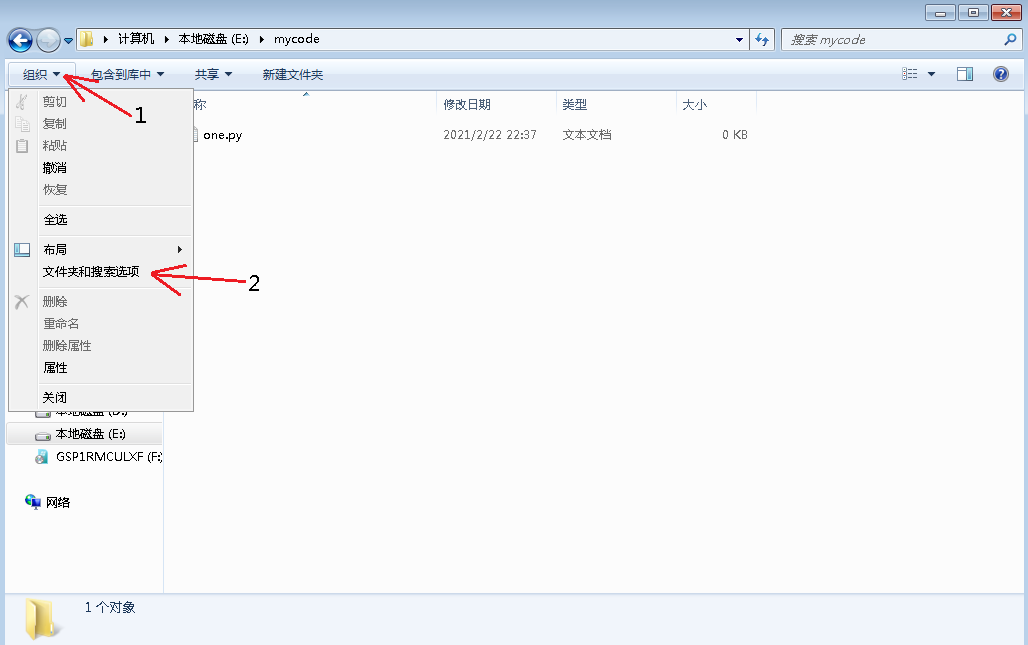Viewport: 1028px width, 645px height.
Task: Click the help question mark icon
Action: (1000, 74)
